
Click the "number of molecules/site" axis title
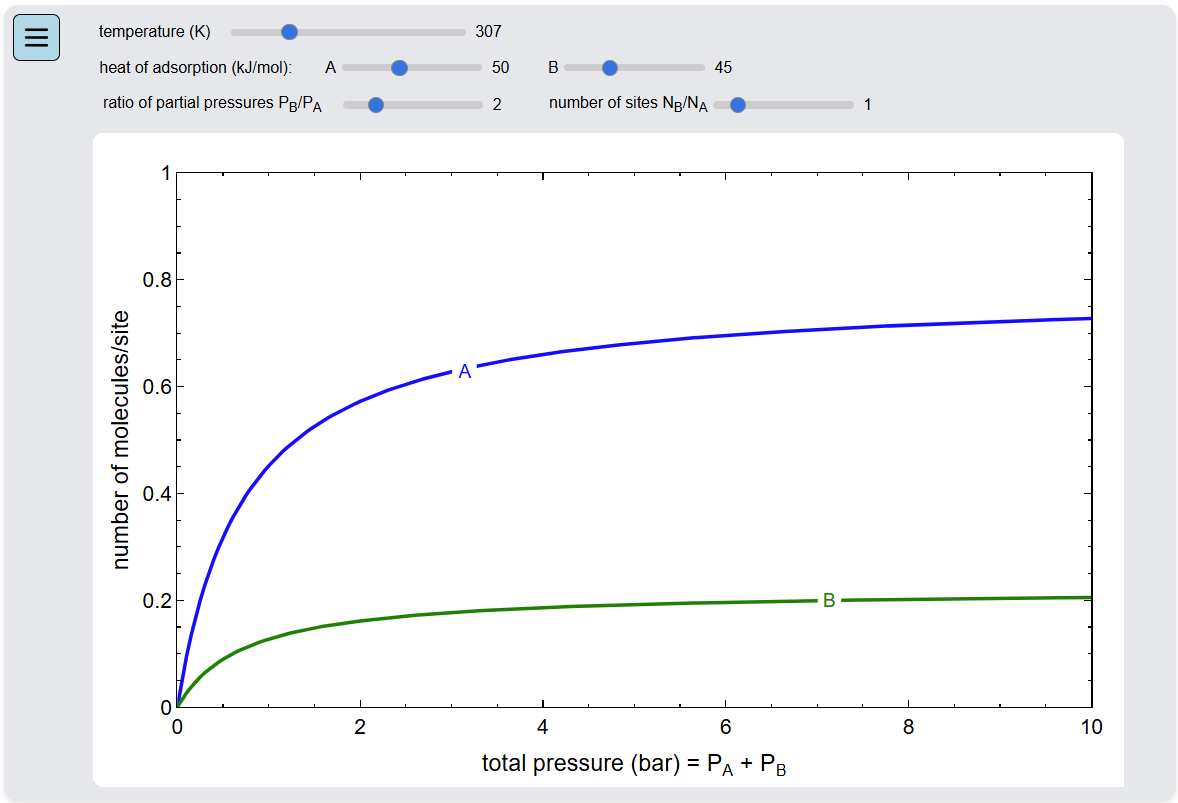[121, 440]
